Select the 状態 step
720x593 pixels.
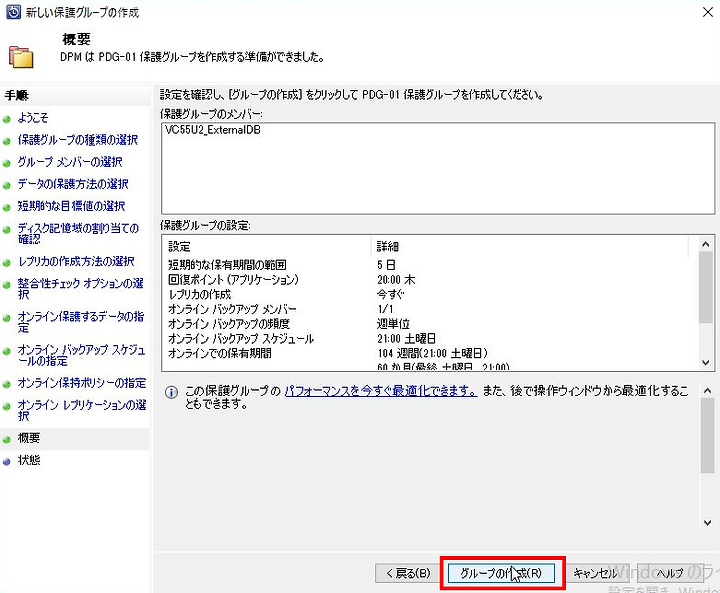(x=28, y=460)
